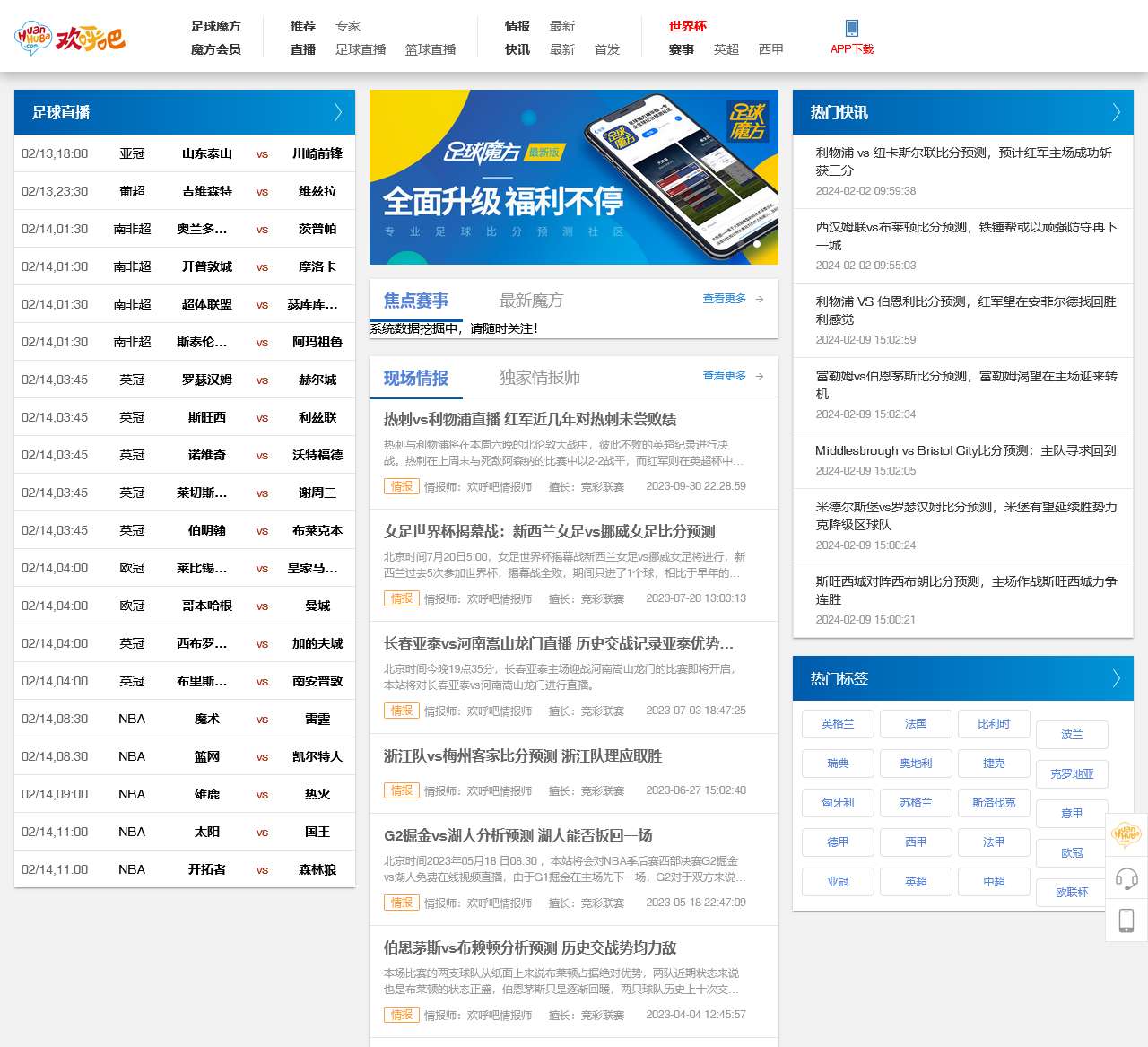Open article 热刺vs利物浦直播 红军近几年对热刺未尝败绩

[530, 419]
